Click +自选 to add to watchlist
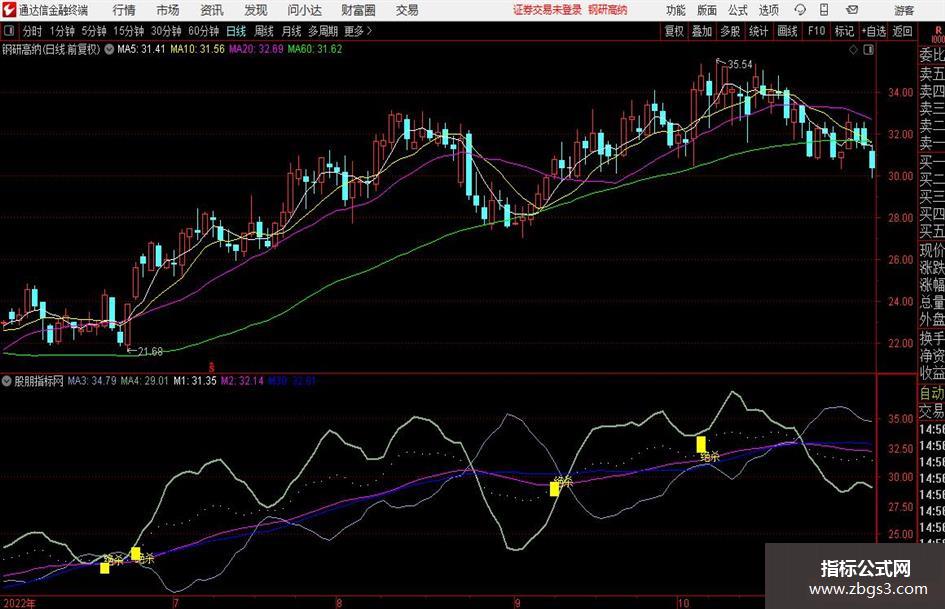Image resolution: width=945 pixels, height=609 pixels. tap(873, 31)
